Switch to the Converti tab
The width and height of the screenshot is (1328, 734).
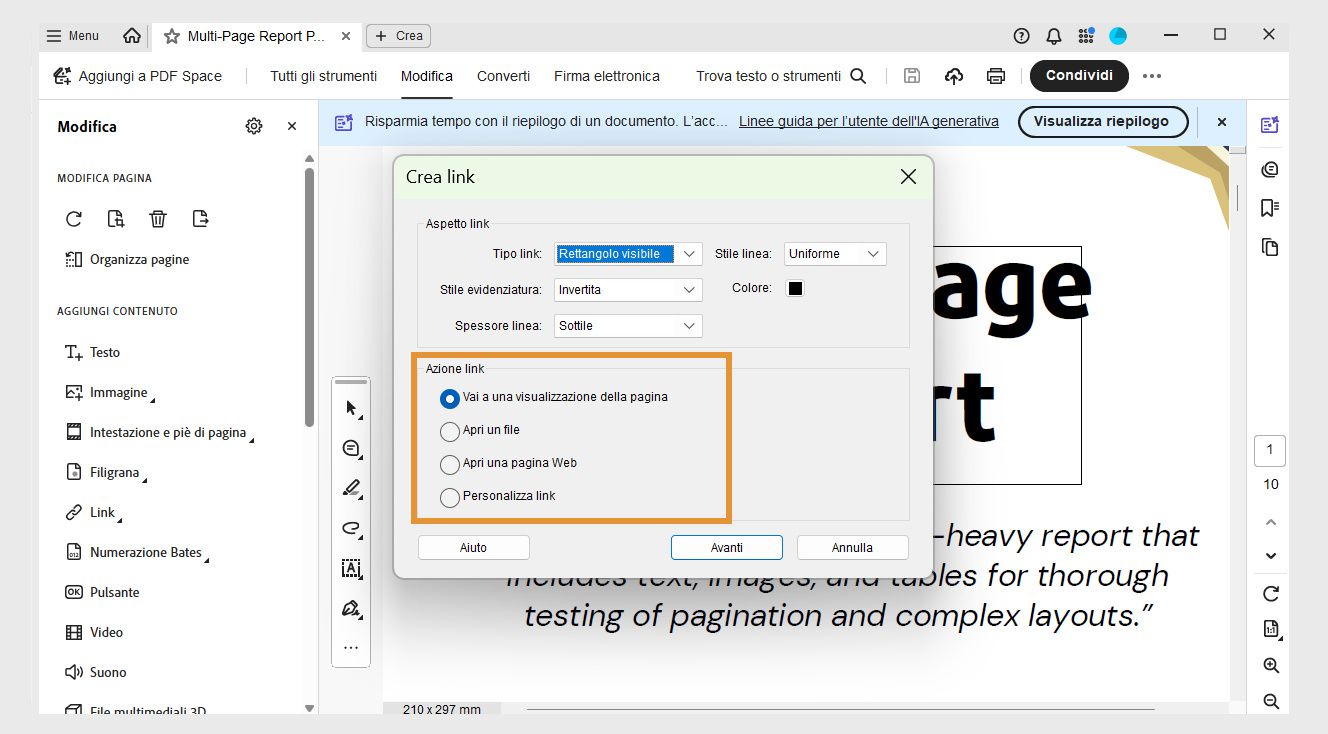tap(503, 75)
